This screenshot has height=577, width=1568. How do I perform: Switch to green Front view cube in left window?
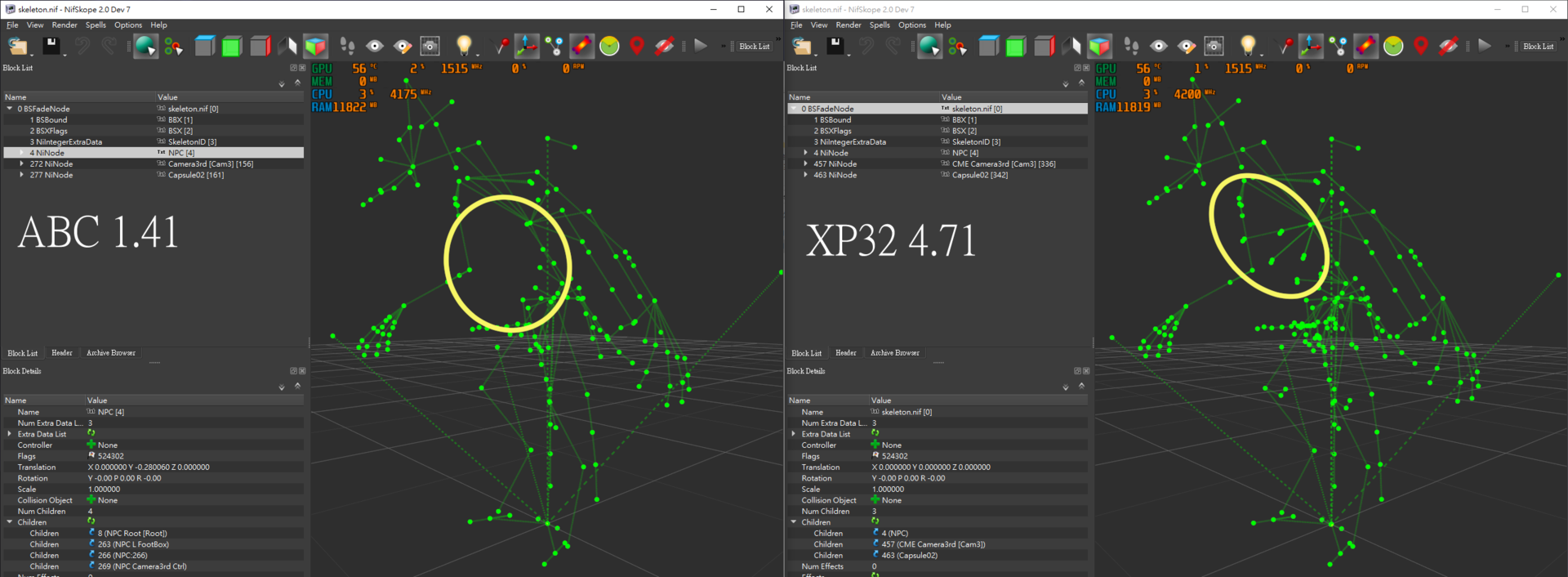tap(233, 47)
